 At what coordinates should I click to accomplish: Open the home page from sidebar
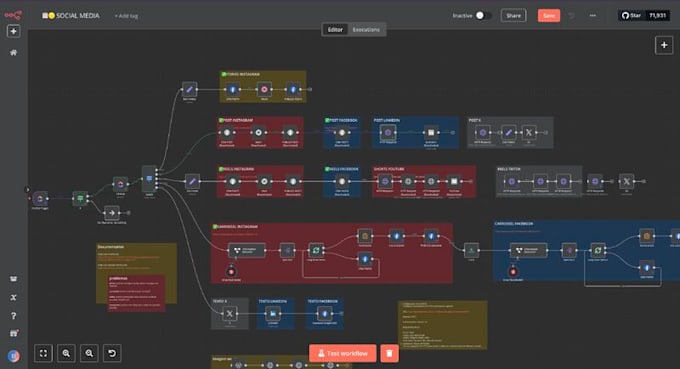[x=13, y=52]
